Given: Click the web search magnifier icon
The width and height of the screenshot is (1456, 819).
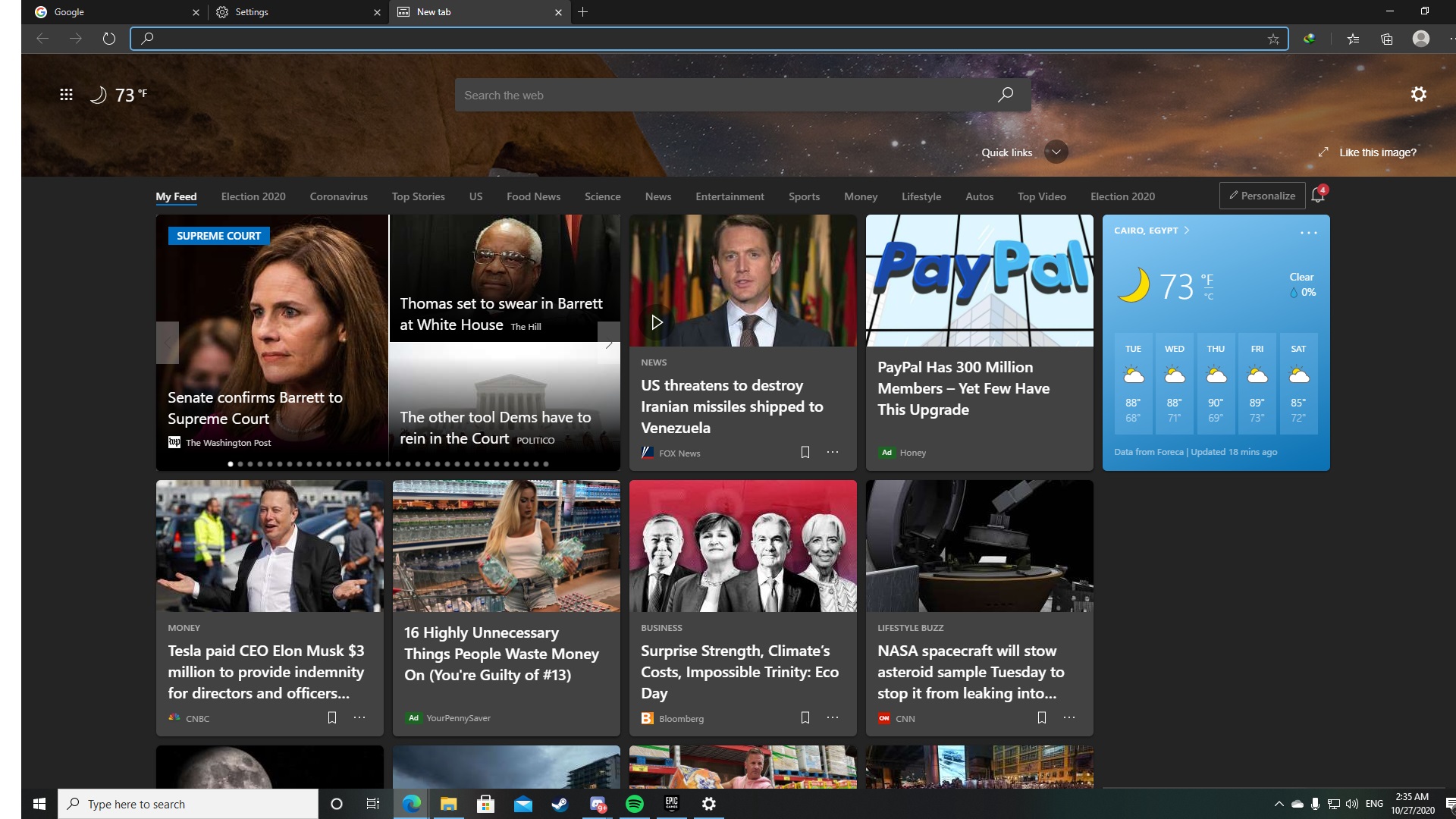Looking at the screenshot, I should (1006, 95).
